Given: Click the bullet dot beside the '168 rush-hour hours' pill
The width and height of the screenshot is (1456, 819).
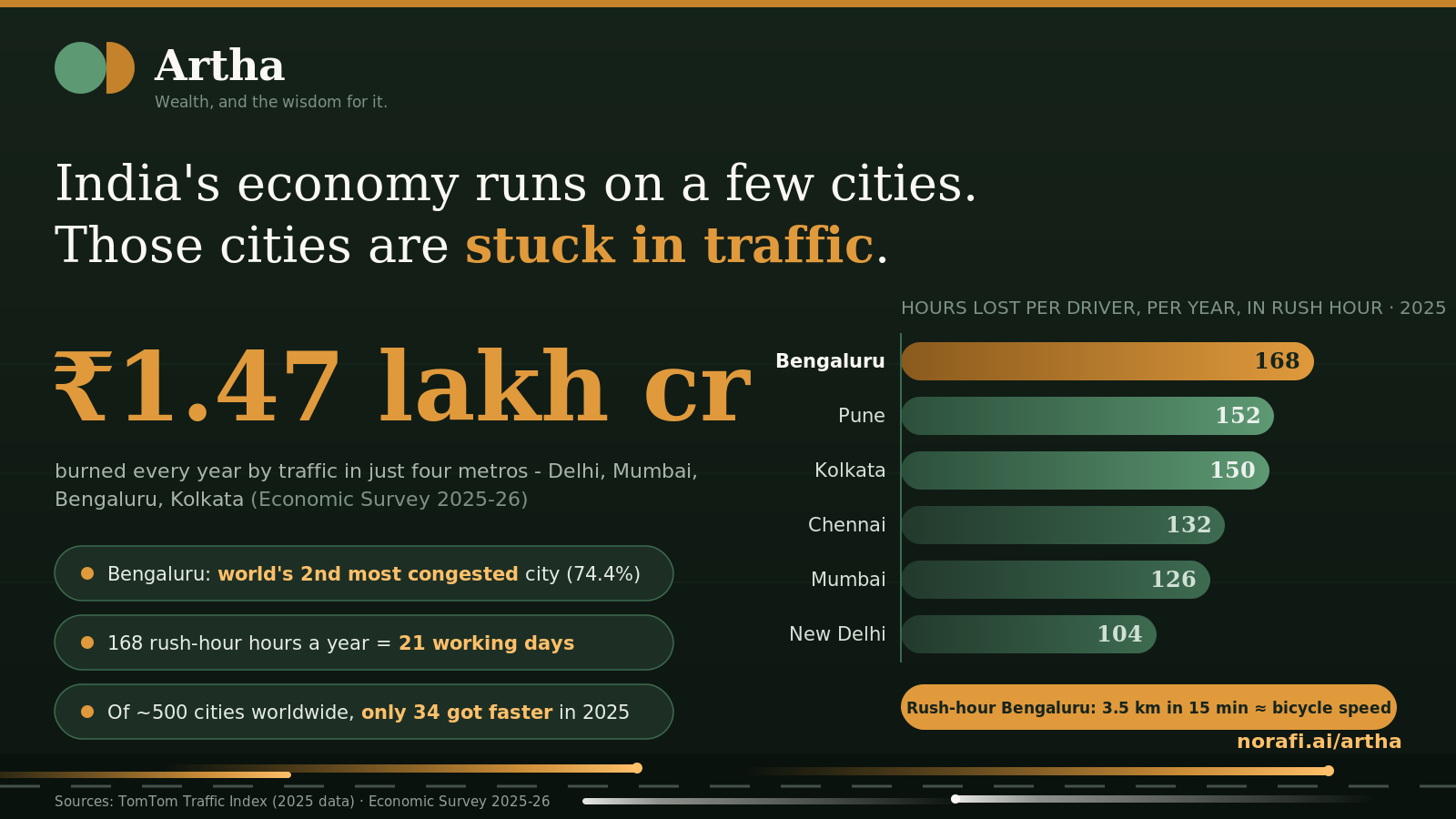Looking at the screenshot, I should click(87, 642).
